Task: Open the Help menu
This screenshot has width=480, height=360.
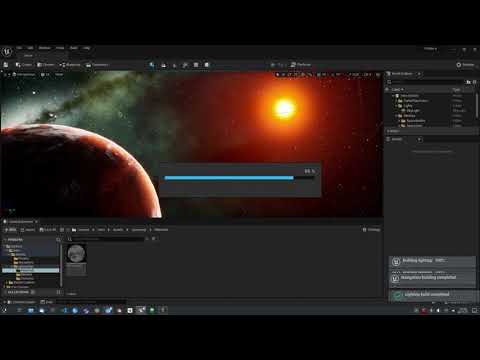Action: (x=87, y=48)
